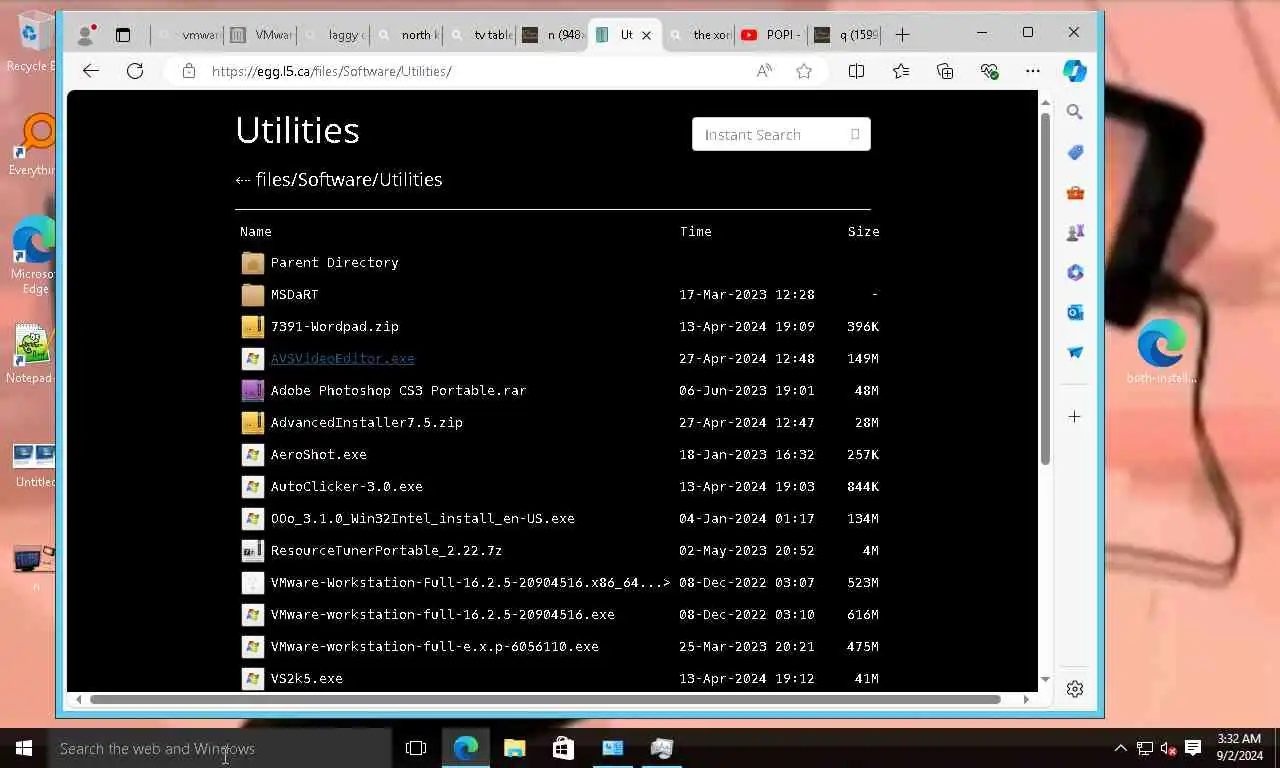This screenshot has height=768, width=1280.
Task: Open Copilot in Edge toolbar
Action: click(x=1075, y=71)
